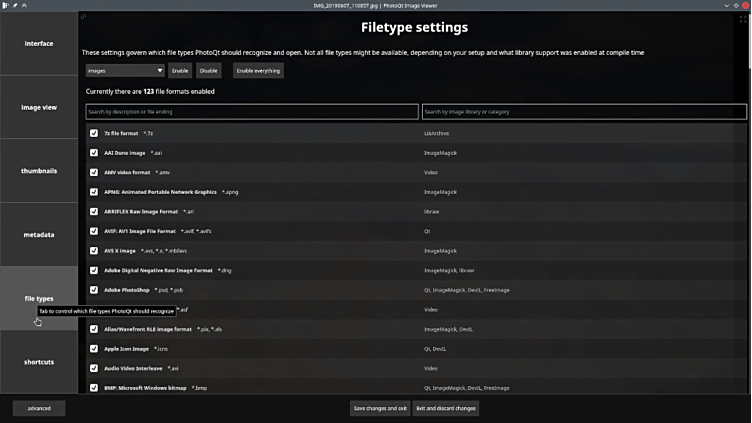
Task: Toggle the 7z file format checkbox
Action: [94, 133]
